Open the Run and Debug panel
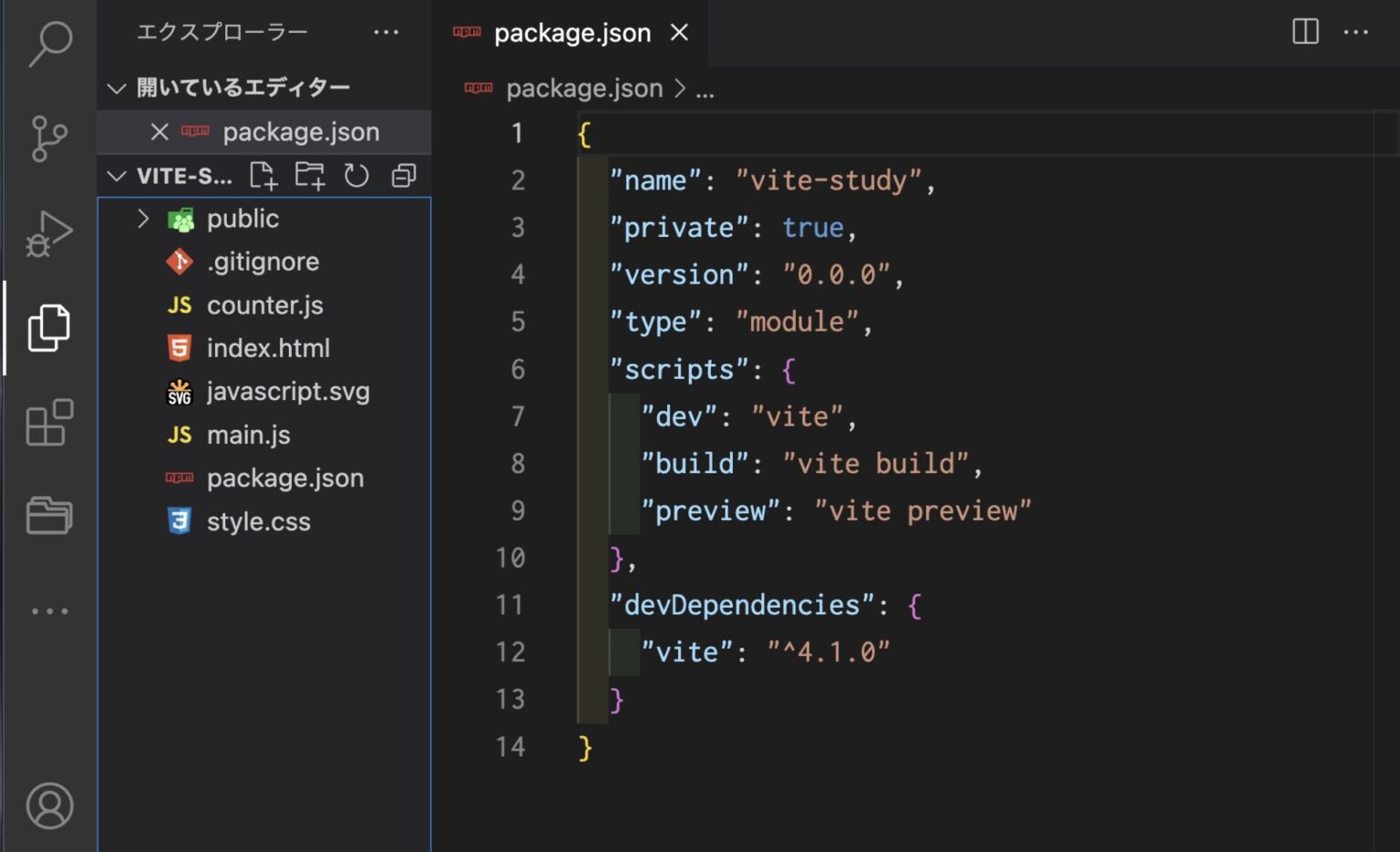This screenshot has height=852, width=1400. (50, 232)
